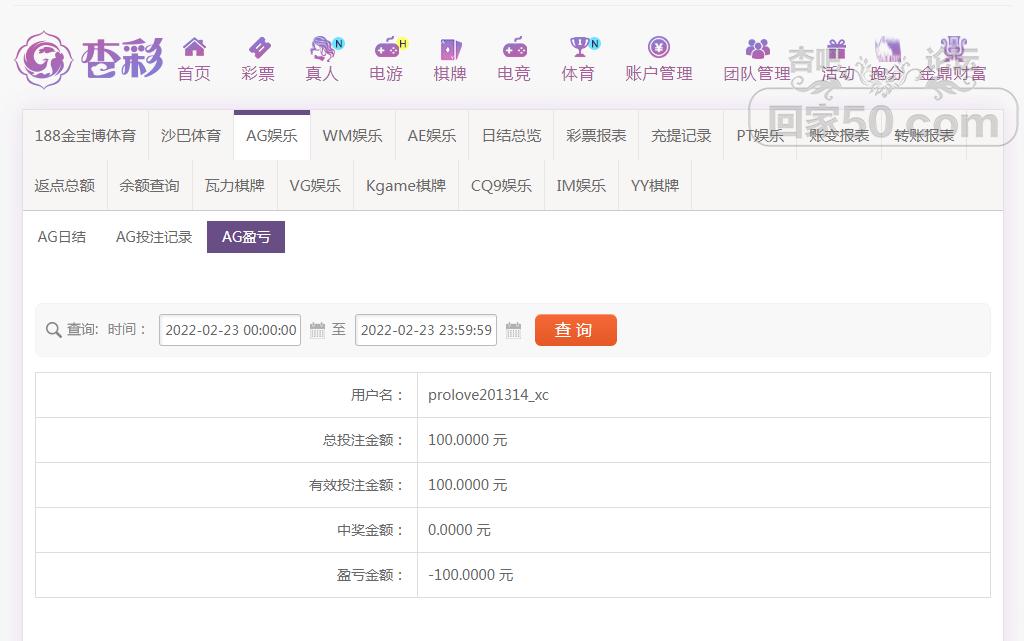Open the WM娱乐 tab

coord(352,135)
